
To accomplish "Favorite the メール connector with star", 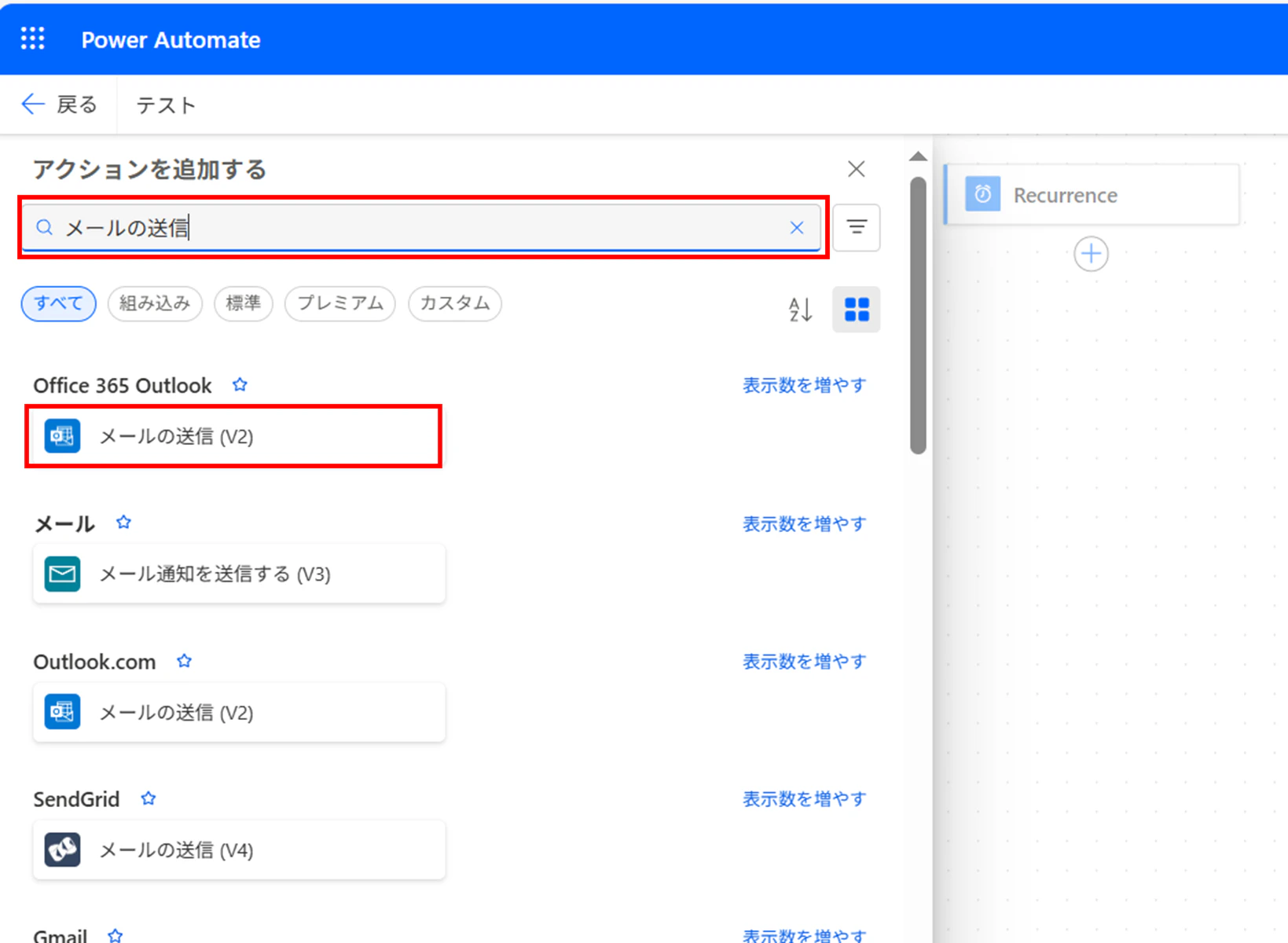I will coord(123,523).
